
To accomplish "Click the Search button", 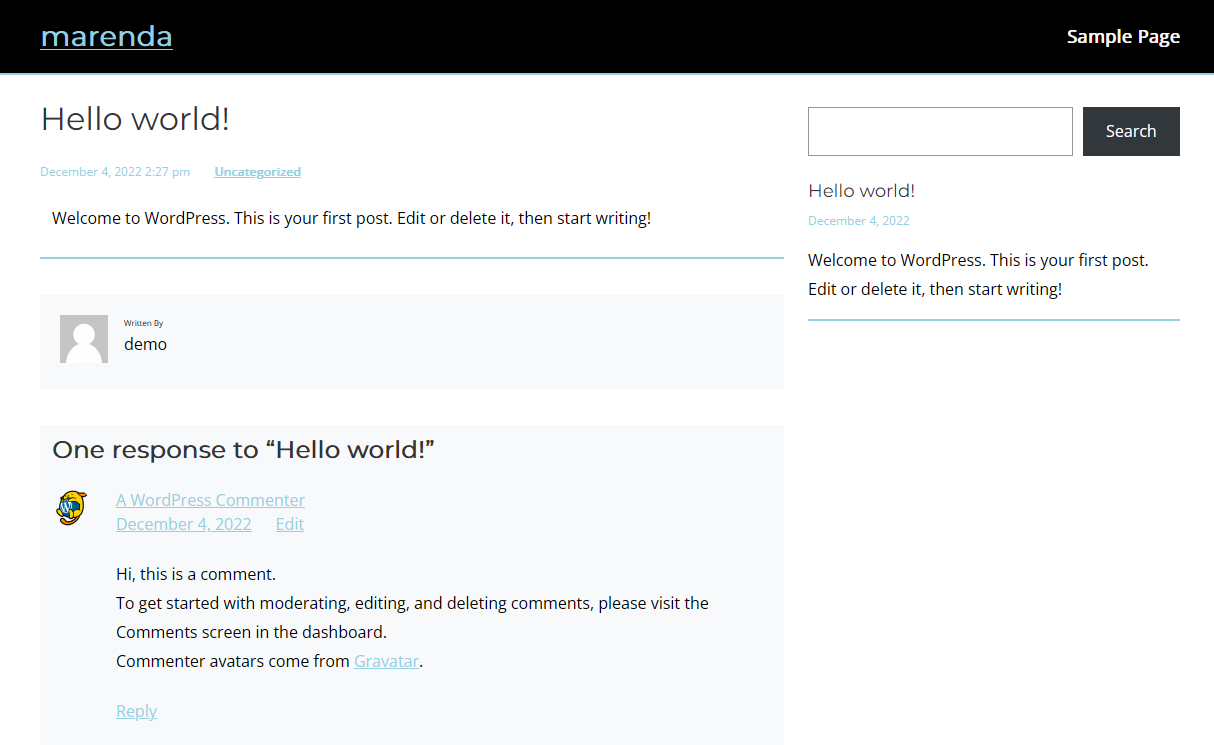I will pos(1131,131).
